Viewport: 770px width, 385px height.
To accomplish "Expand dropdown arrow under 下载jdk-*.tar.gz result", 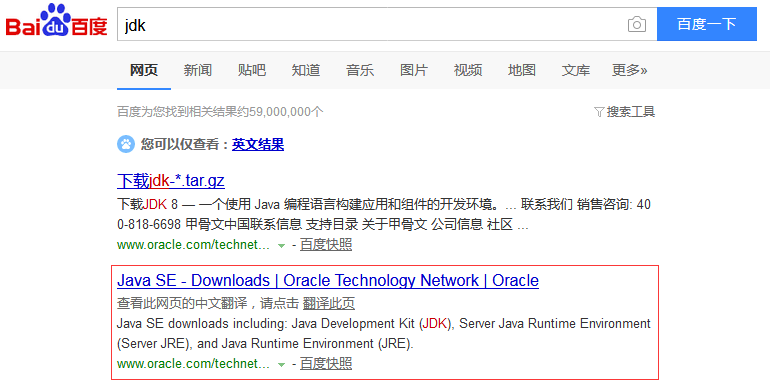I will coord(281,246).
